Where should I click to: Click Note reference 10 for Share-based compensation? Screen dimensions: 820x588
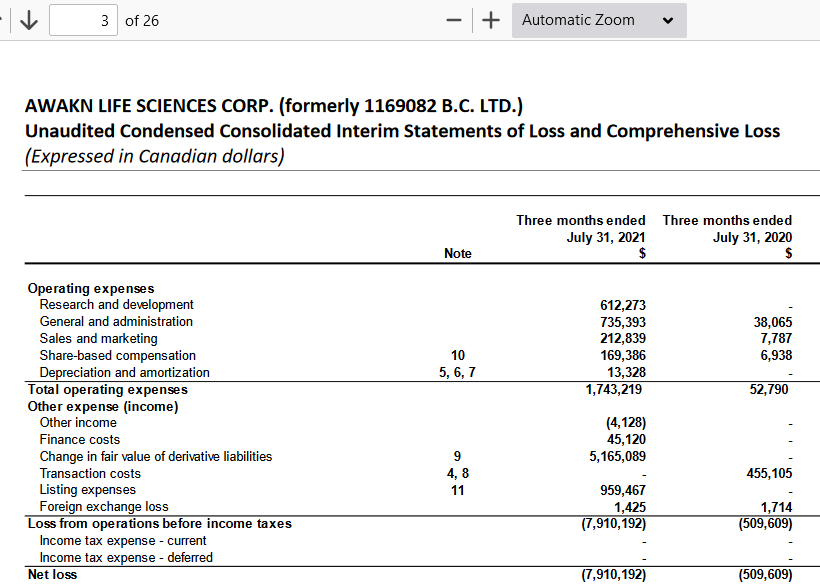click(x=458, y=356)
